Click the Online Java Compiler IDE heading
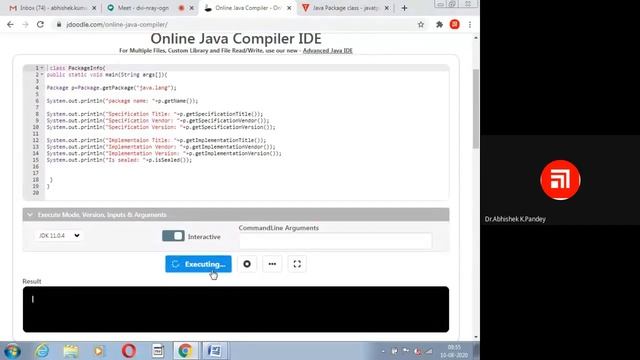 (236, 38)
